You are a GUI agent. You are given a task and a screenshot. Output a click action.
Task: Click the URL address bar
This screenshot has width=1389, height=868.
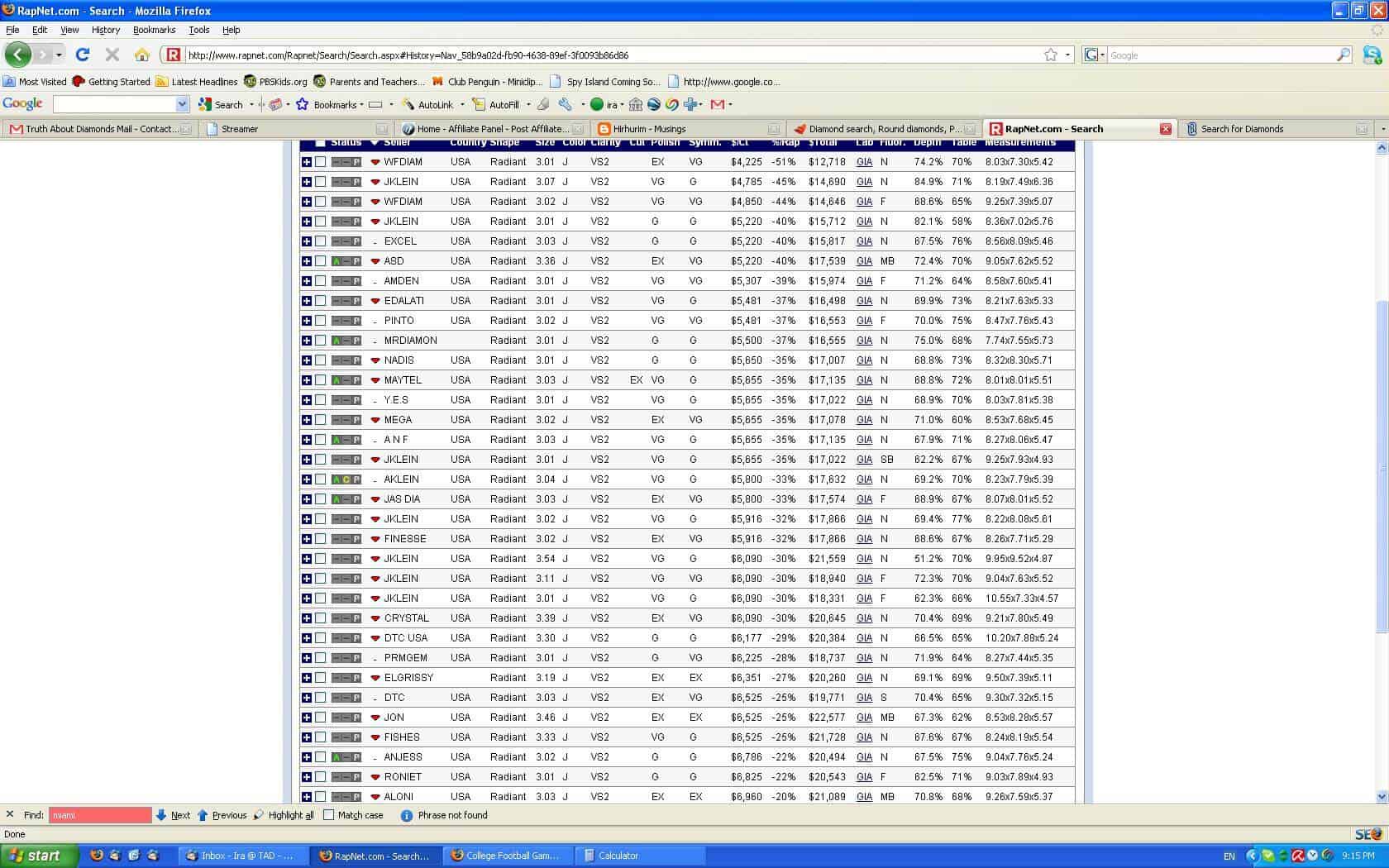[x=612, y=55]
